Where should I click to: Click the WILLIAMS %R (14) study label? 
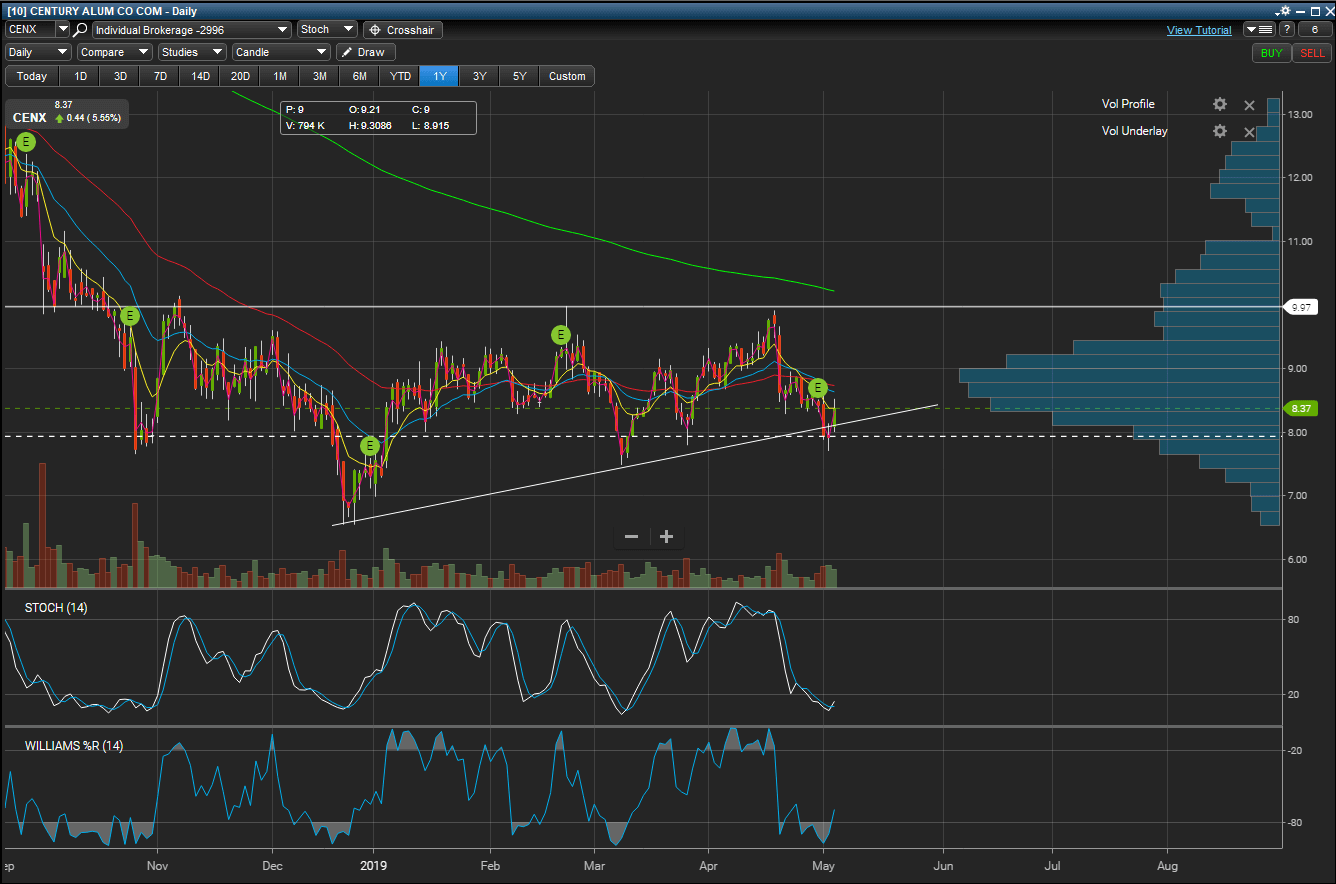click(x=74, y=746)
